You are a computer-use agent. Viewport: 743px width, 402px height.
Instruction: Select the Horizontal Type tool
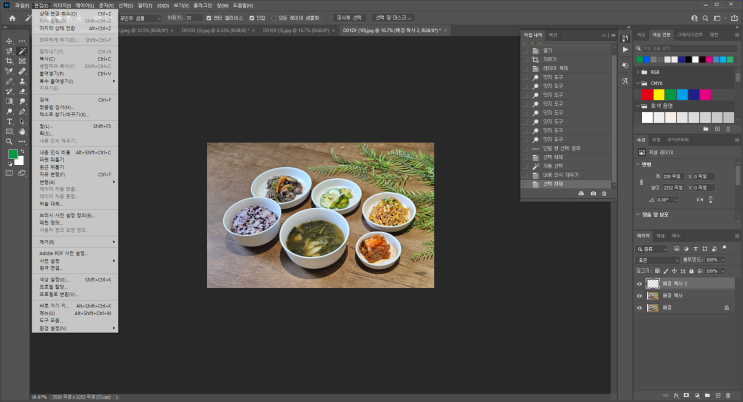(9, 121)
